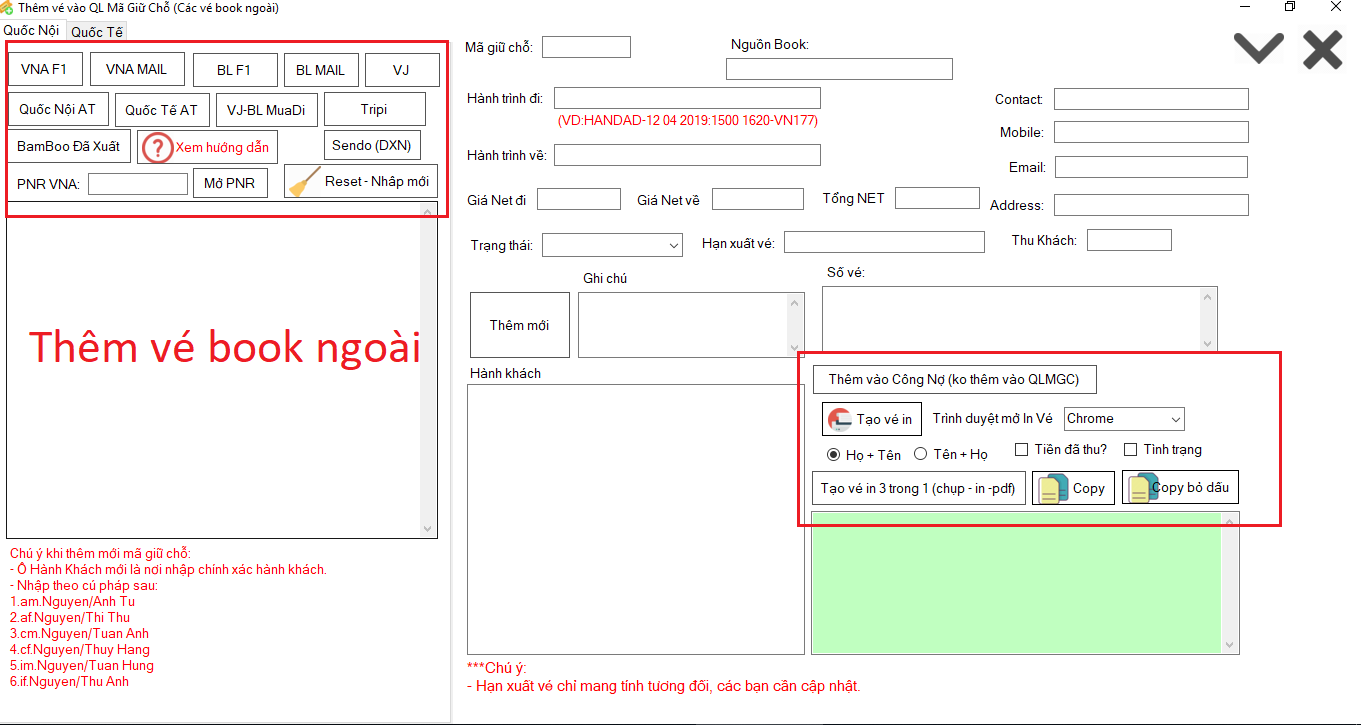Check the Tiền đã thu? checkbox
The height and width of the screenshot is (725, 1362).
[x=1022, y=450]
